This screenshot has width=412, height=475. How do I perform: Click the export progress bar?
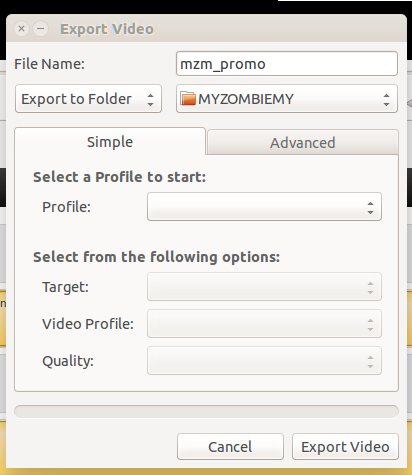[206, 411]
